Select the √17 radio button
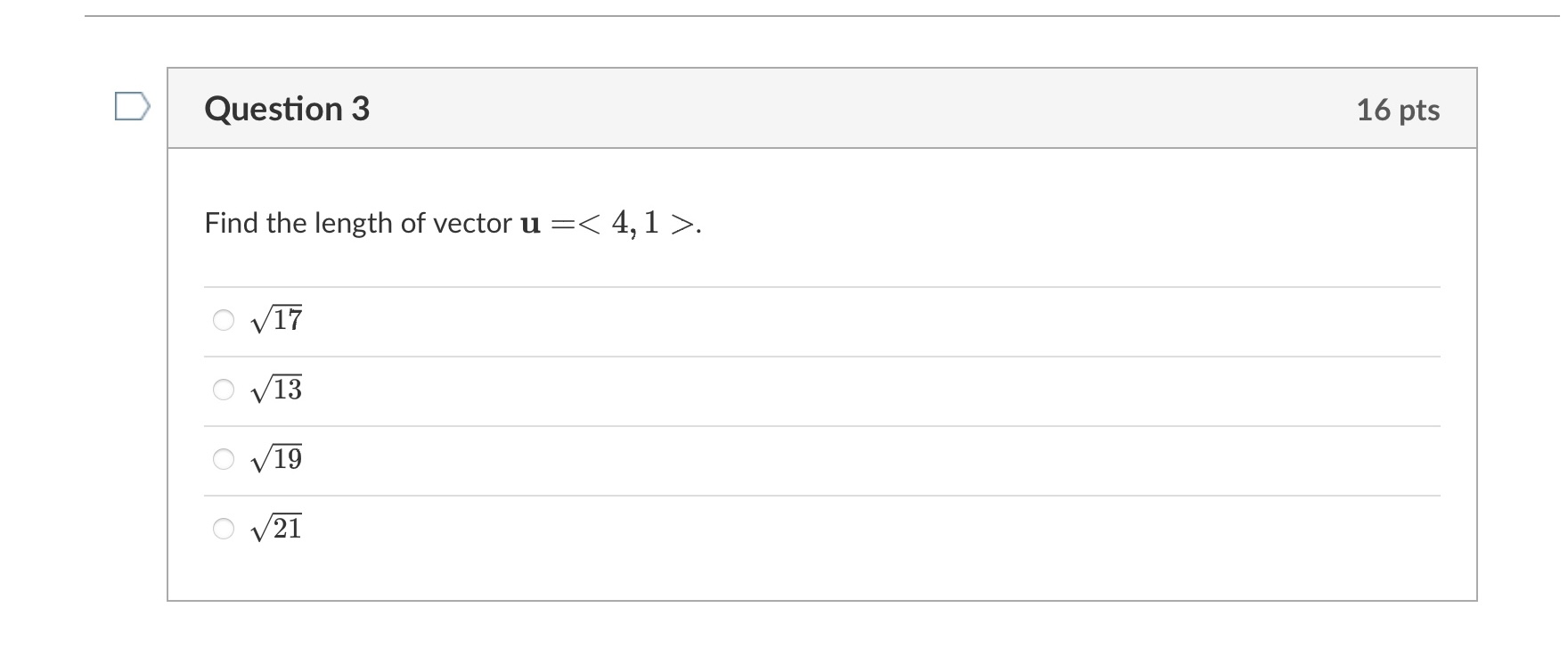This screenshot has height=649, width=1568. click(222, 319)
